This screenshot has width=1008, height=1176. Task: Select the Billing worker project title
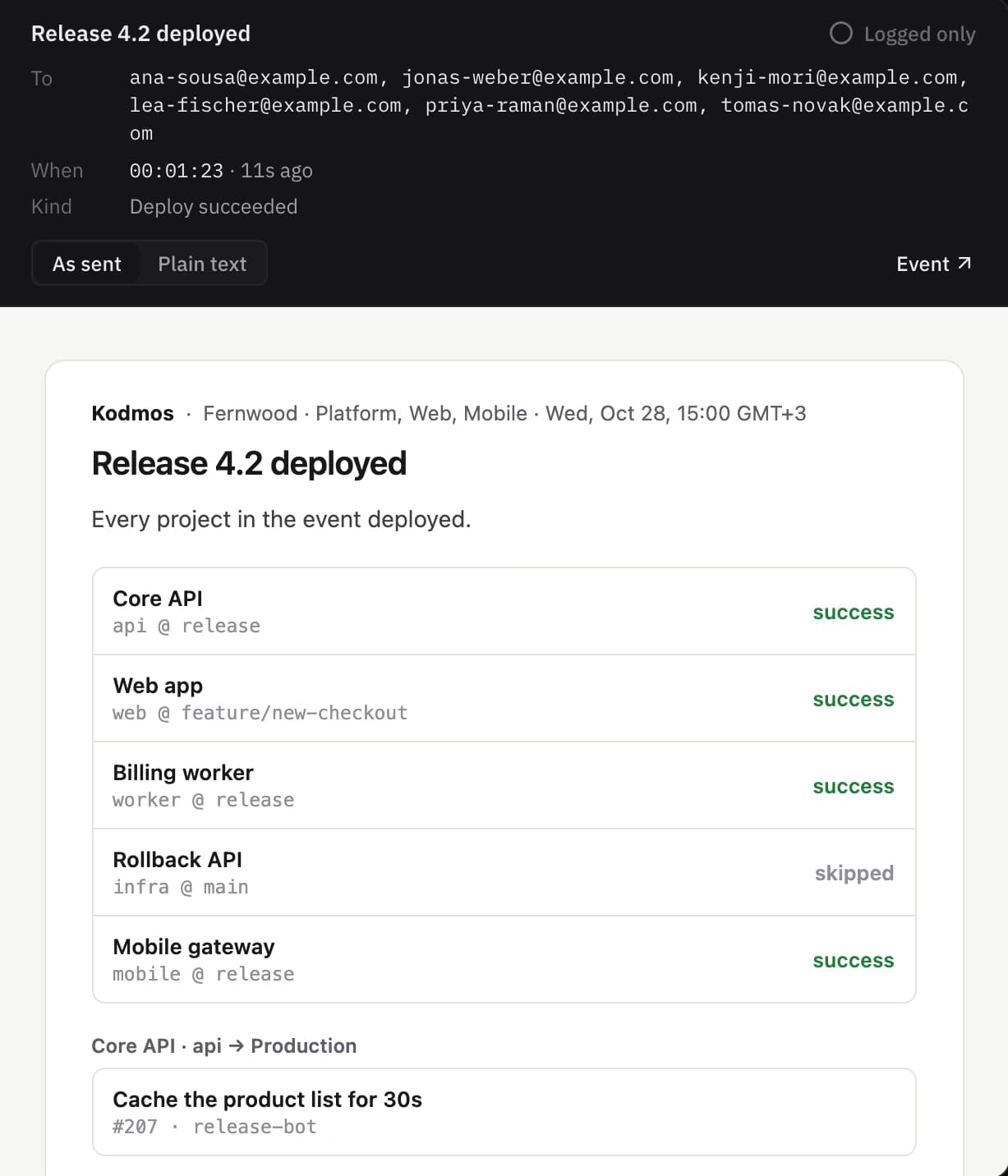pos(183,773)
